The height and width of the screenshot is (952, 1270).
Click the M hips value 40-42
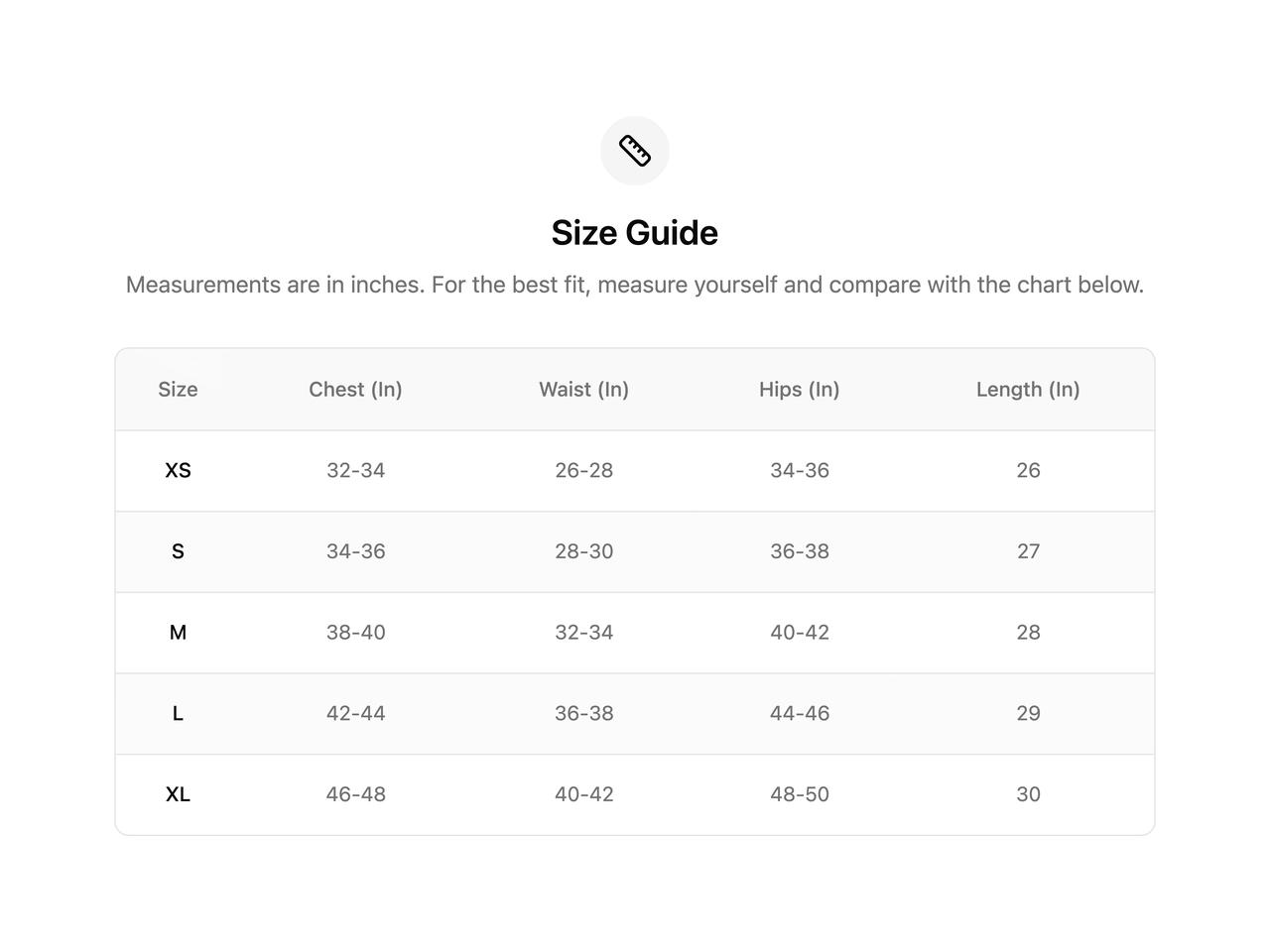(800, 633)
